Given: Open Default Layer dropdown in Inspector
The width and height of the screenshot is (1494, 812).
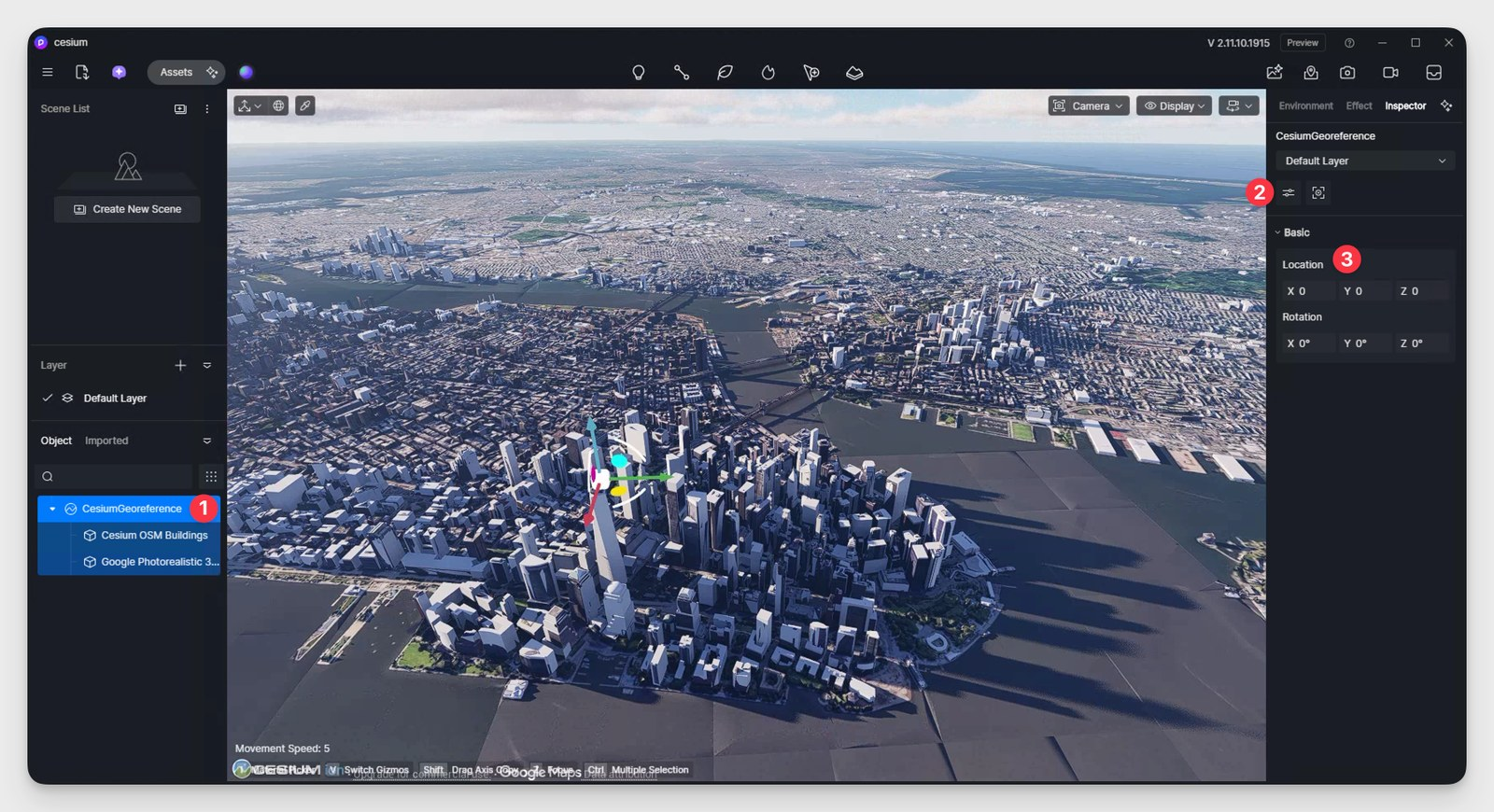Looking at the screenshot, I should pos(1365,161).
